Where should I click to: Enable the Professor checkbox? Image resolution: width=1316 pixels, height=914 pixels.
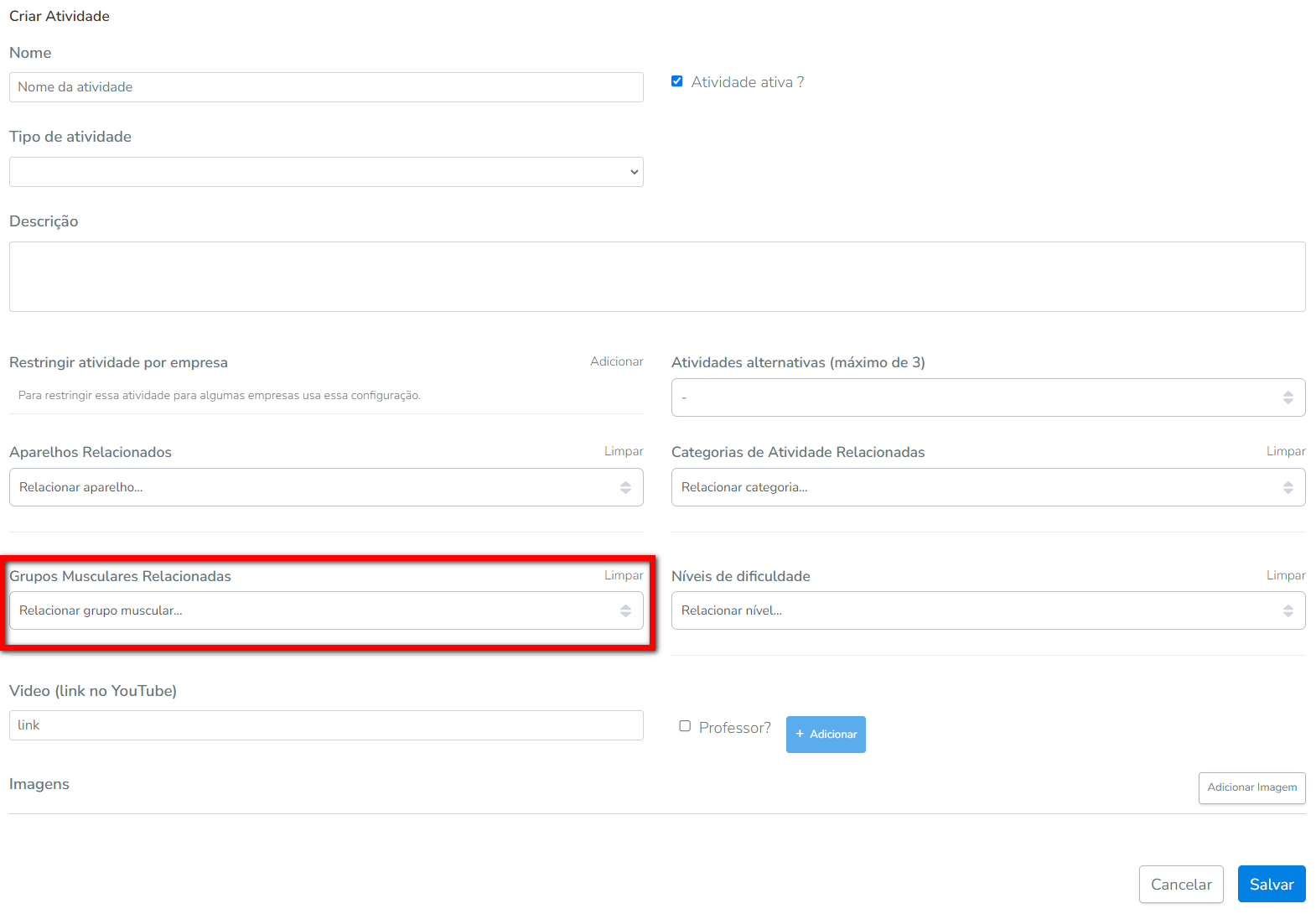(685, 726)
